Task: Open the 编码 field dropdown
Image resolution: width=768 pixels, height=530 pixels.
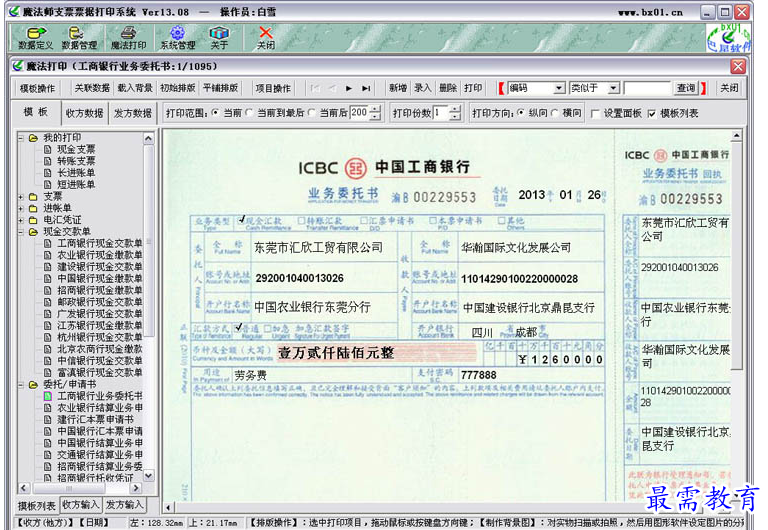Action: pyautogui.click(x=559, y=88)
